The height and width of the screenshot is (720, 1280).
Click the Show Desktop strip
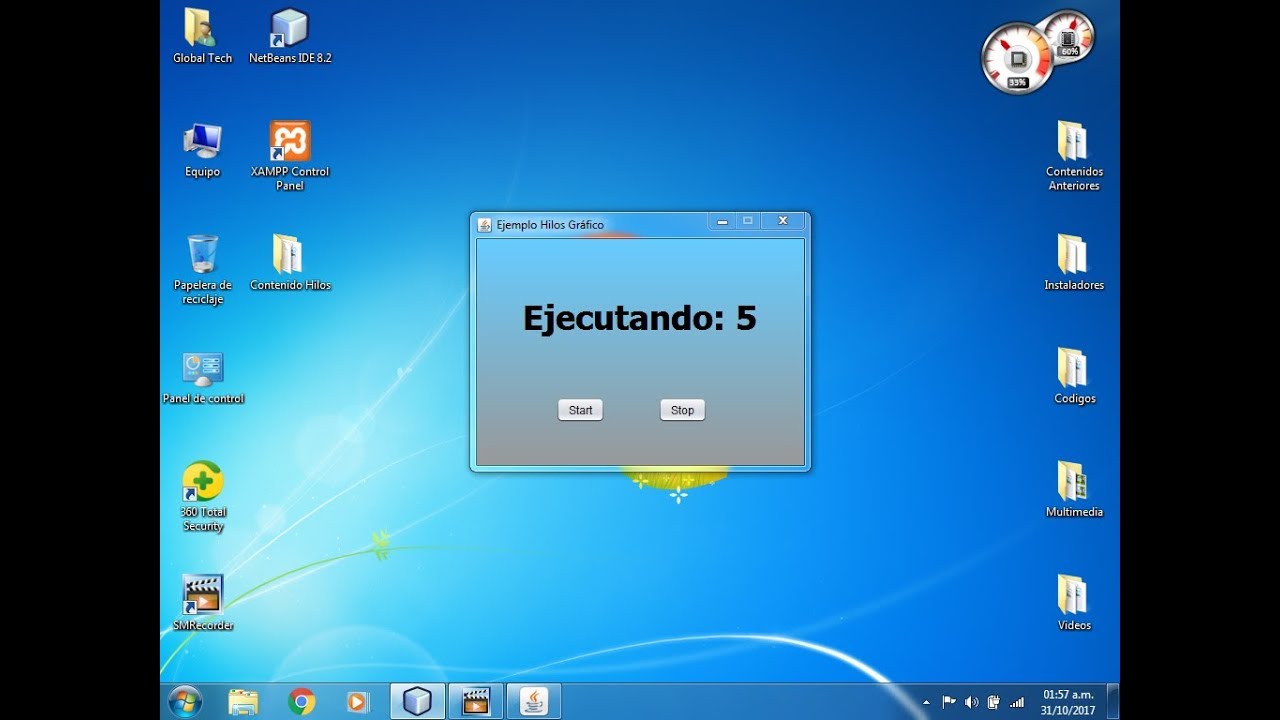pos(1113,702)
